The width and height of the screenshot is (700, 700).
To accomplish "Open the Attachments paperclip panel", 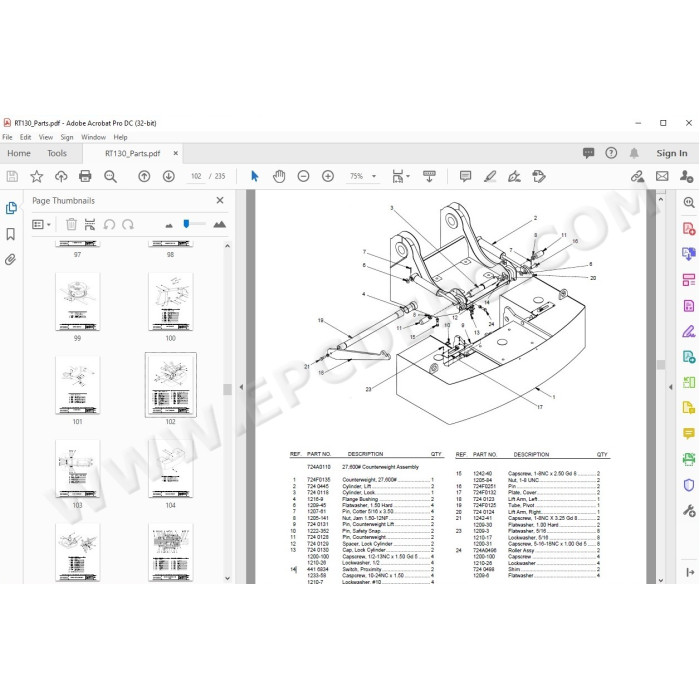I will click(x=11, y=260).
